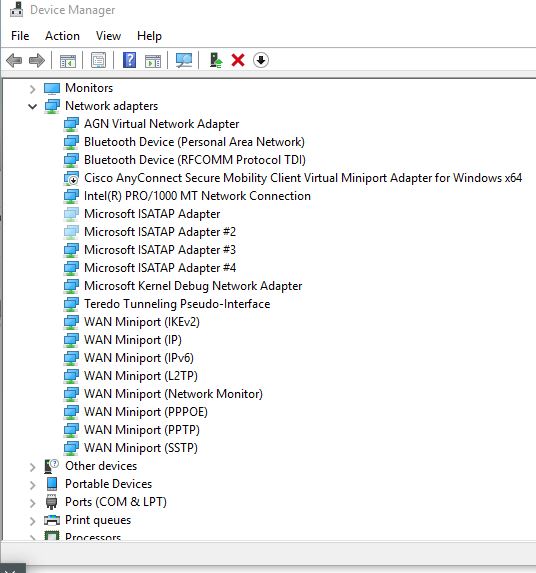Select AGN Virtual Network Adapter label
The height and width of the screenshot is (573, 536).
pos(161,124)
